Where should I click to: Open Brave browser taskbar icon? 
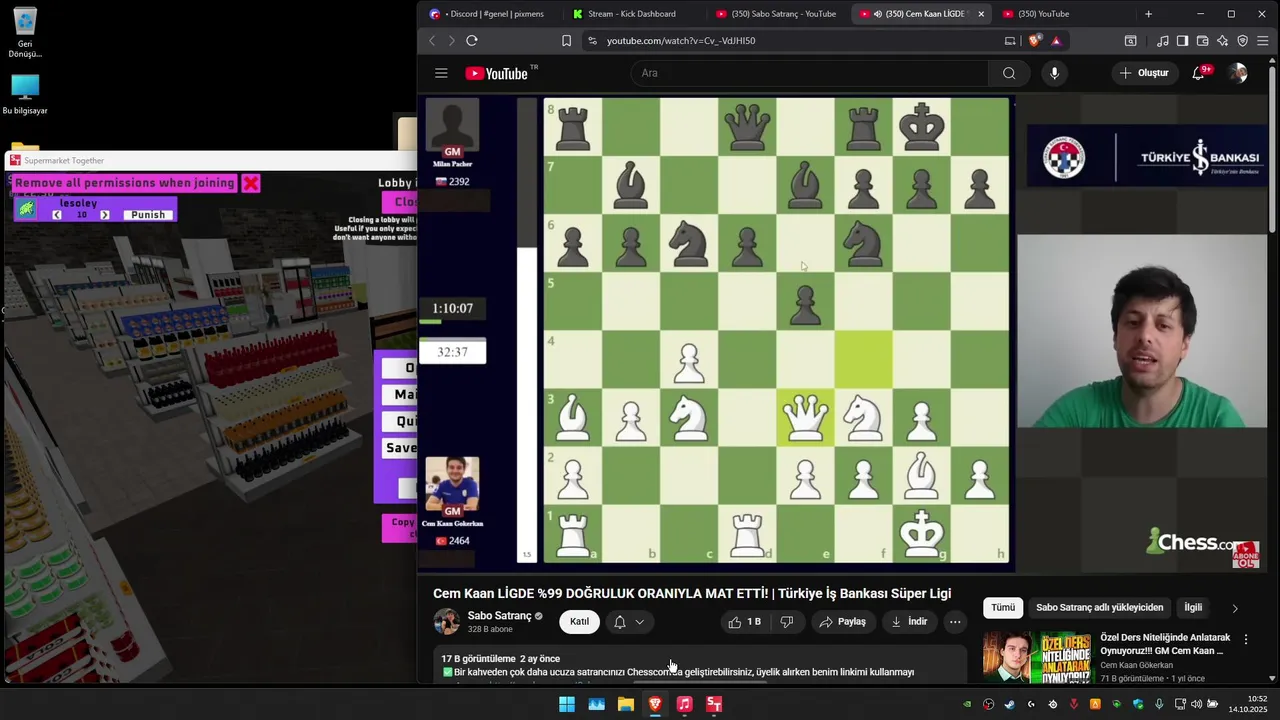tap(655, 704)
